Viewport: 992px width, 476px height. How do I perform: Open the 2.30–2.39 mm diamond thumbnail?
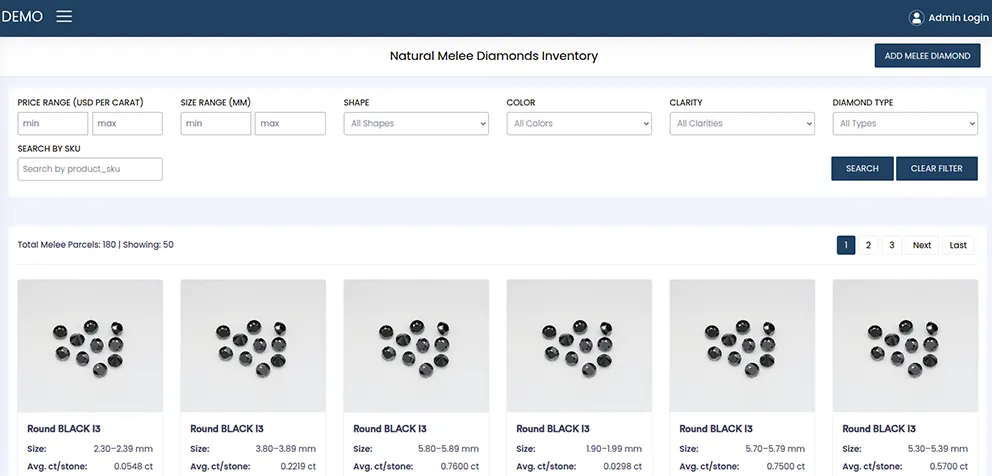coord(90,345)
